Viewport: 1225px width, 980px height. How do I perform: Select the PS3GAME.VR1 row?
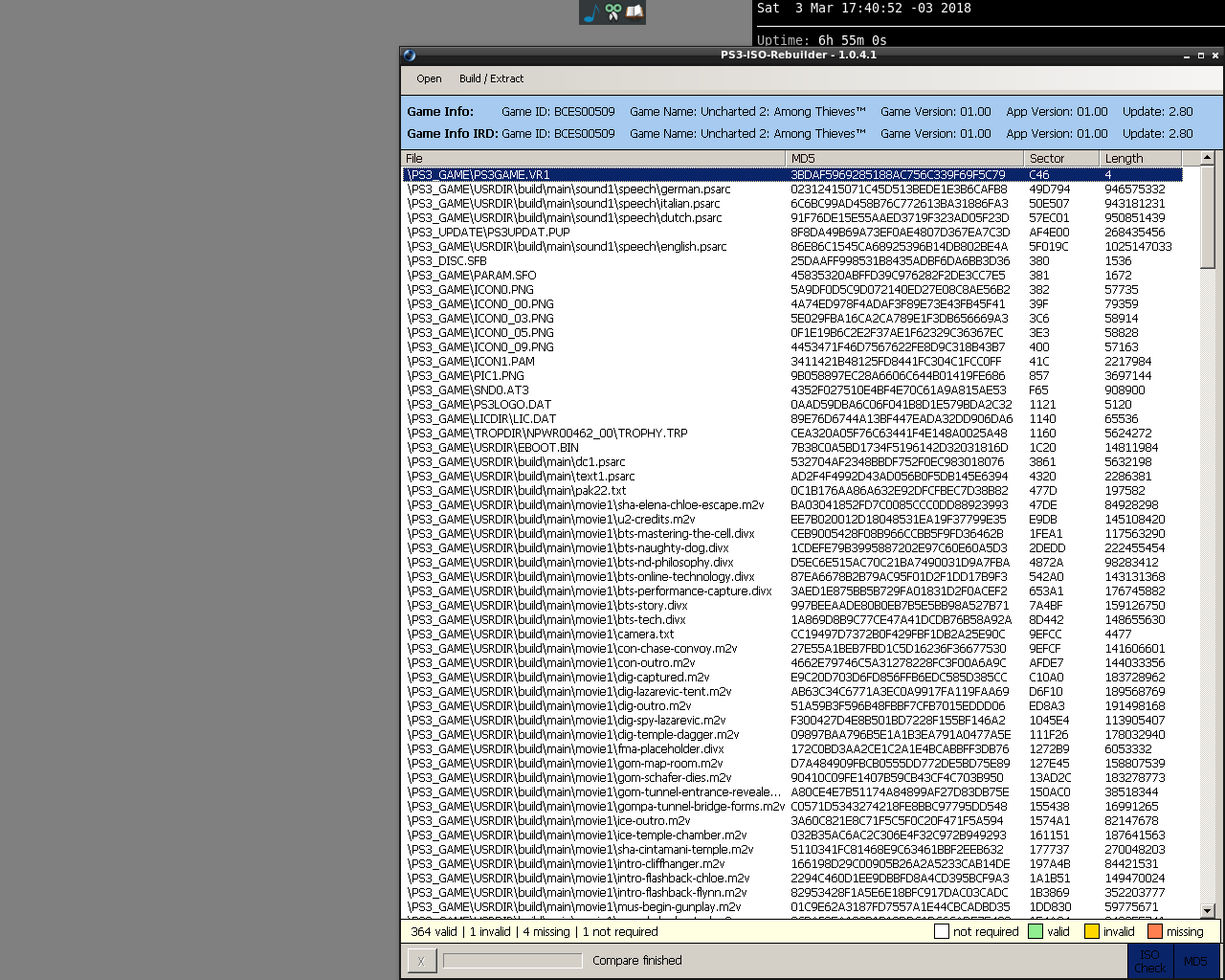792,174
